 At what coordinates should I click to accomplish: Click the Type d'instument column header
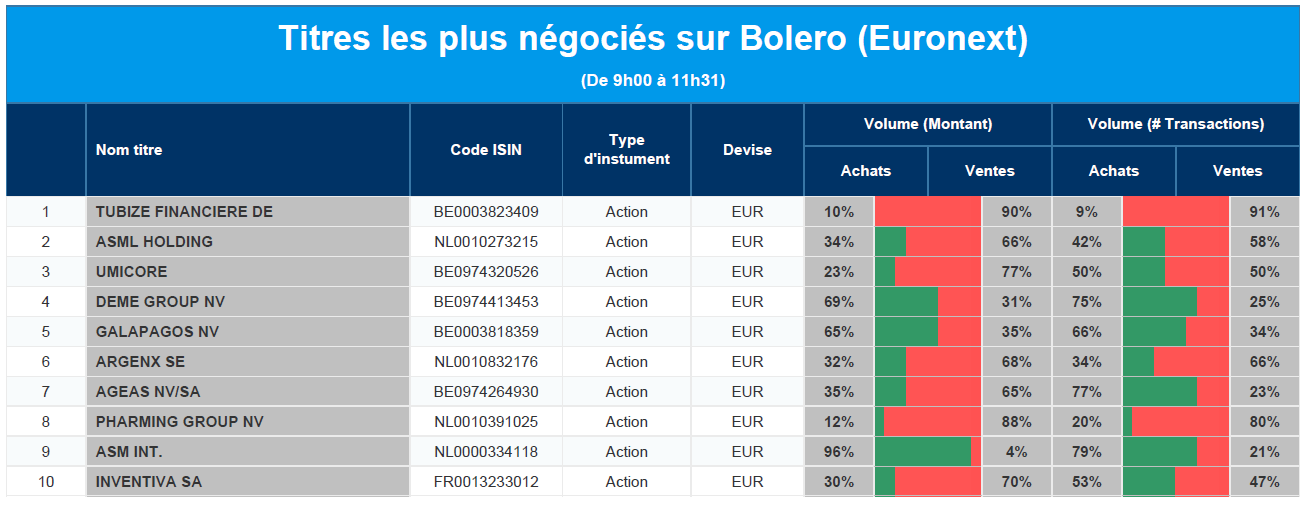click(x=626, y=150)
